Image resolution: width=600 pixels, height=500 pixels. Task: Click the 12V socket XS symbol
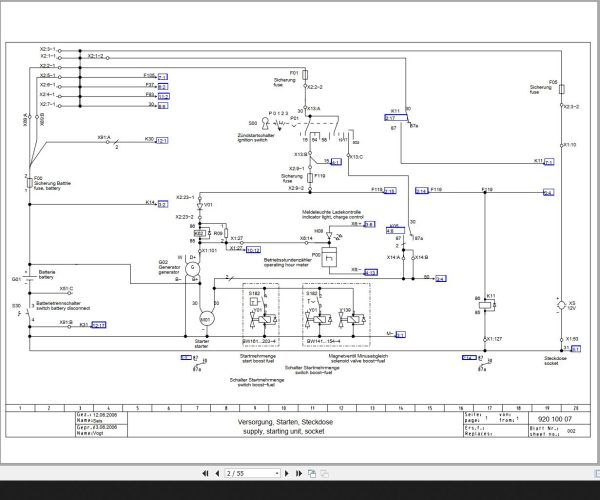[561, 305]
